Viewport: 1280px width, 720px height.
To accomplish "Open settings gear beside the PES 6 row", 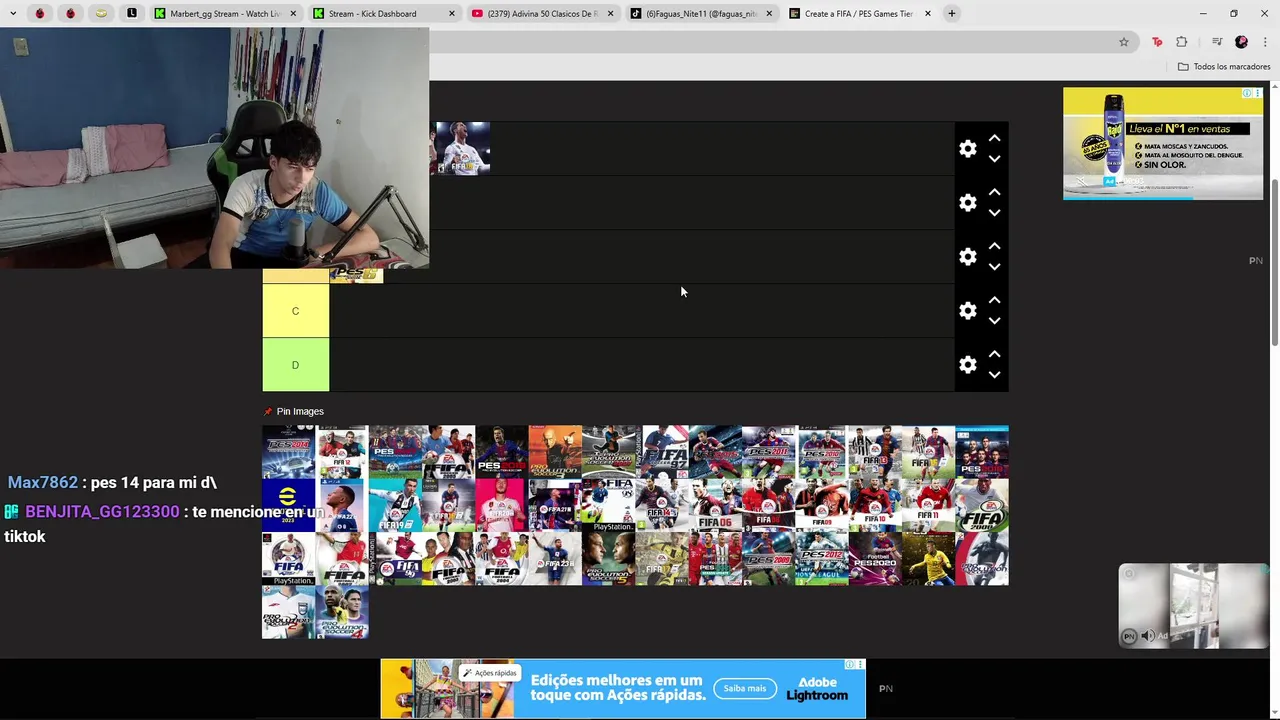I will [x=967, y=256].
